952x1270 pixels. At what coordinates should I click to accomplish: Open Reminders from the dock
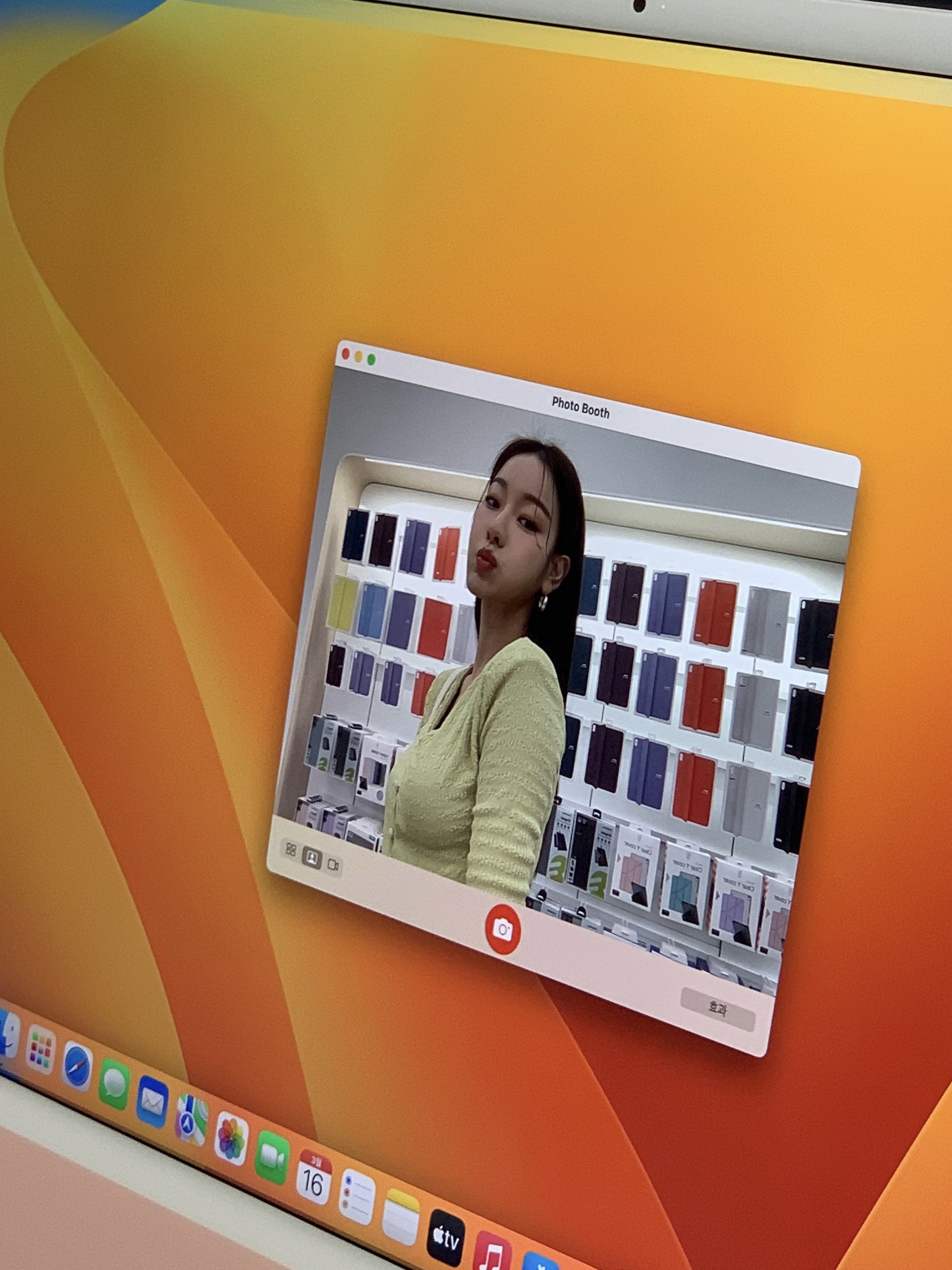357,1197
